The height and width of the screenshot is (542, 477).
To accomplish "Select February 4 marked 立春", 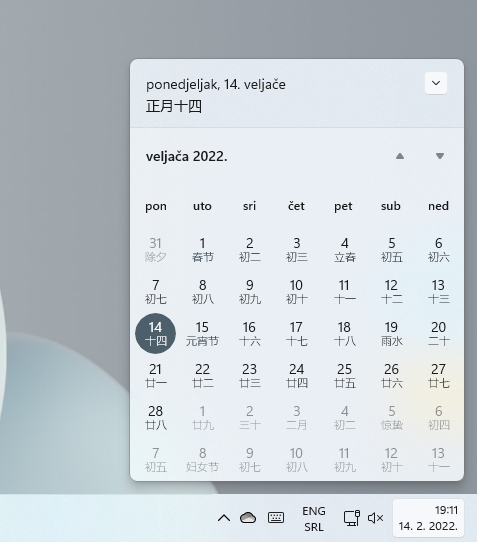I will 344,250.
